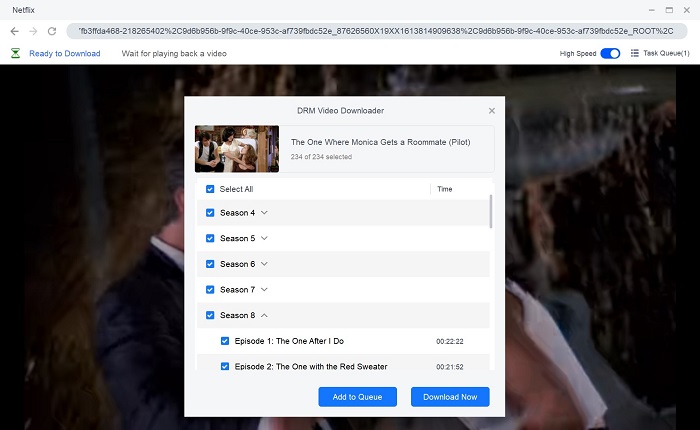
Task: Click the 00:22:22 duration value
Action: [x=450, y=342]
